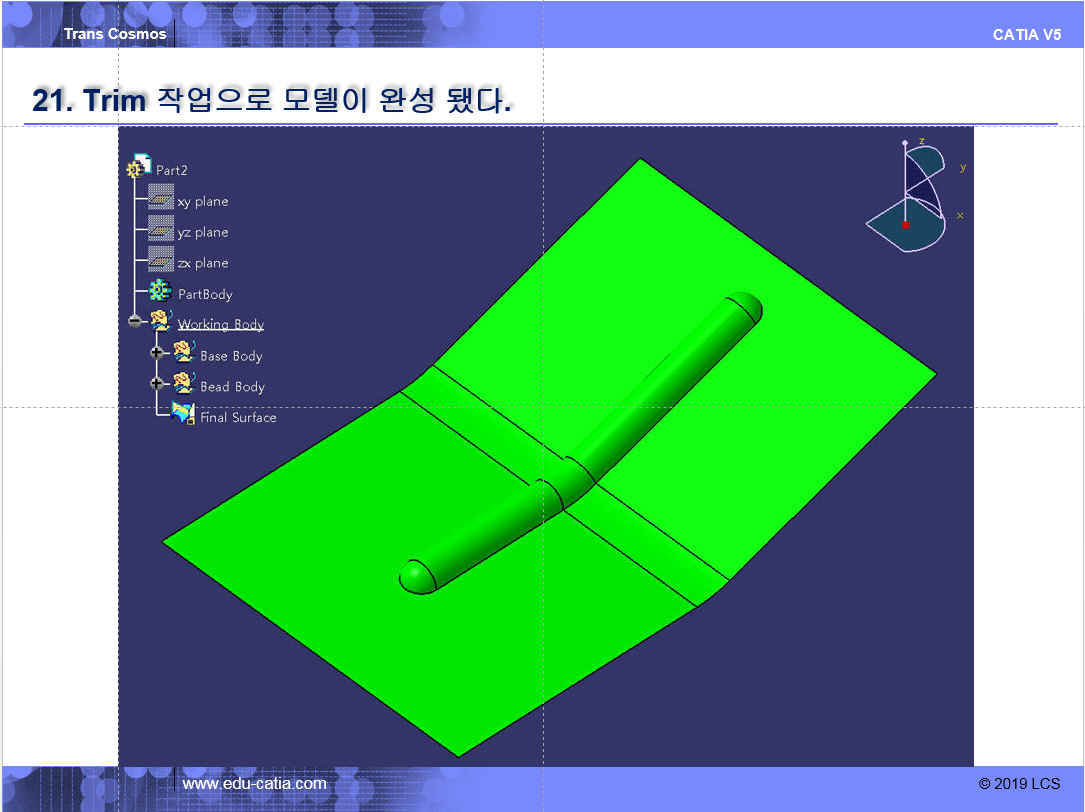Open the www.edu-catia.com link
This screenshot has height=812, width=1085.
(x=254, y=784)
